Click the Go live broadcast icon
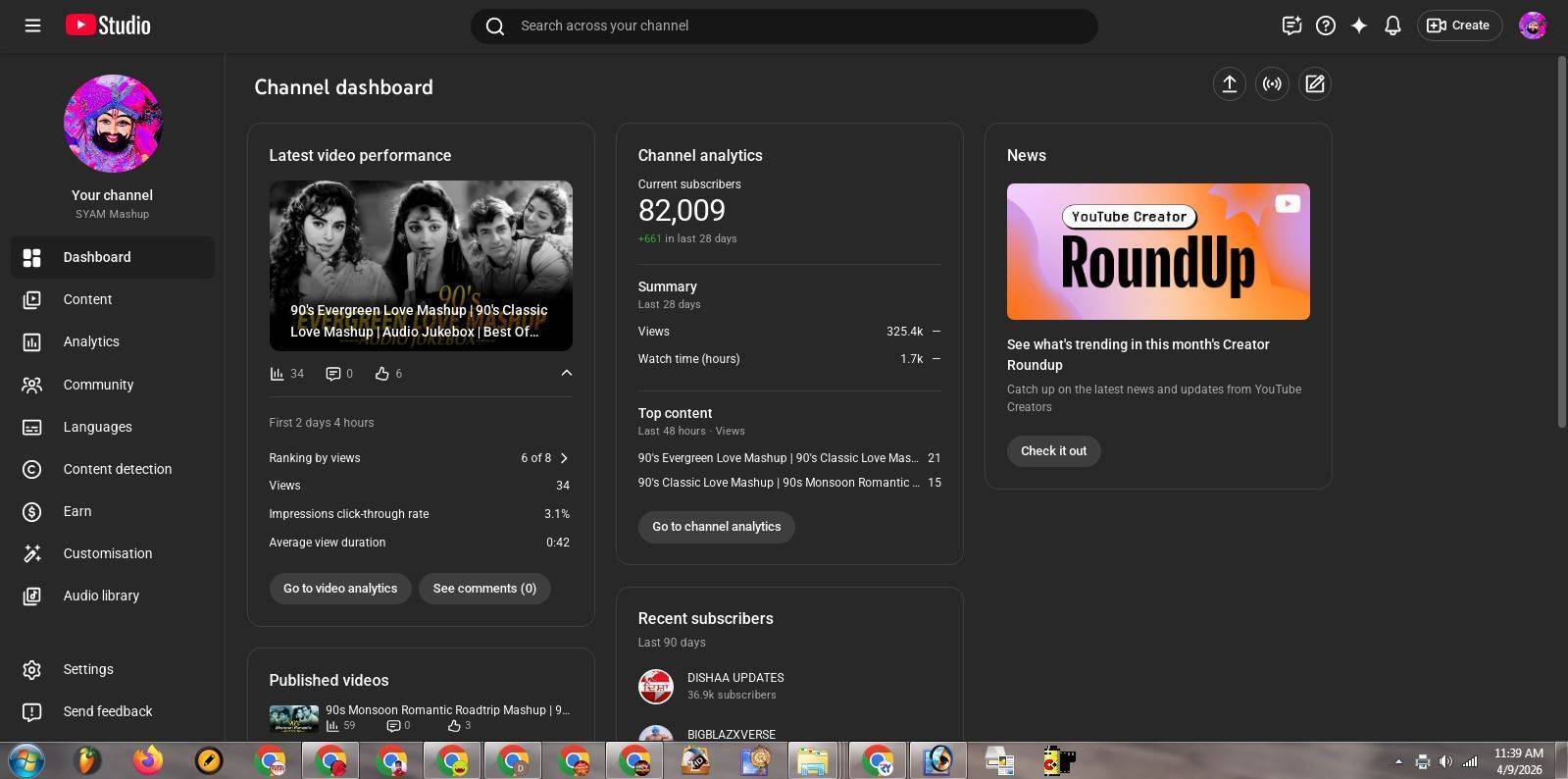The height and width of the screenshot is (779, 1568). coord(1272,84)
